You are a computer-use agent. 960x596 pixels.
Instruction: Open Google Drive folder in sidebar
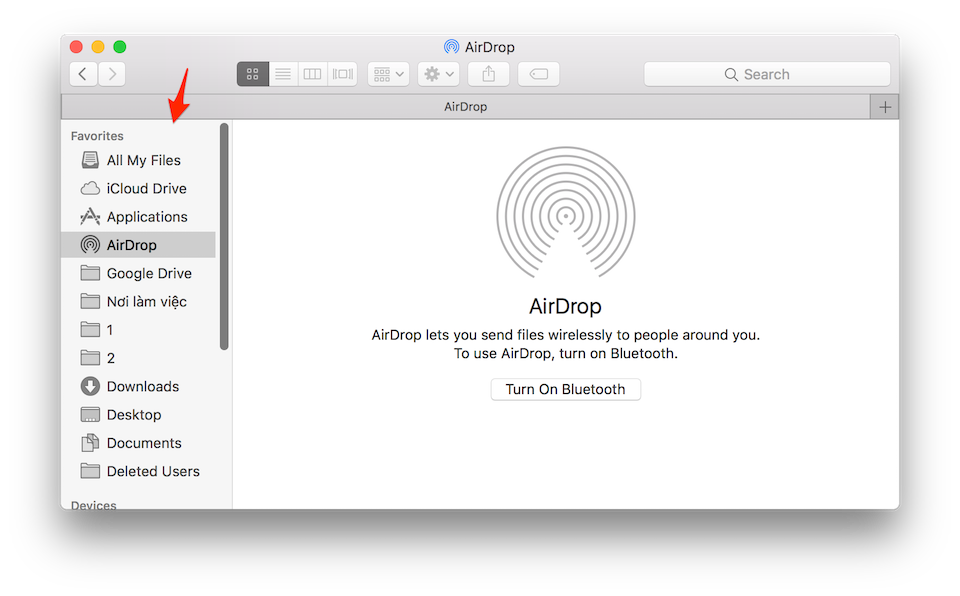(x=149, y=273)
